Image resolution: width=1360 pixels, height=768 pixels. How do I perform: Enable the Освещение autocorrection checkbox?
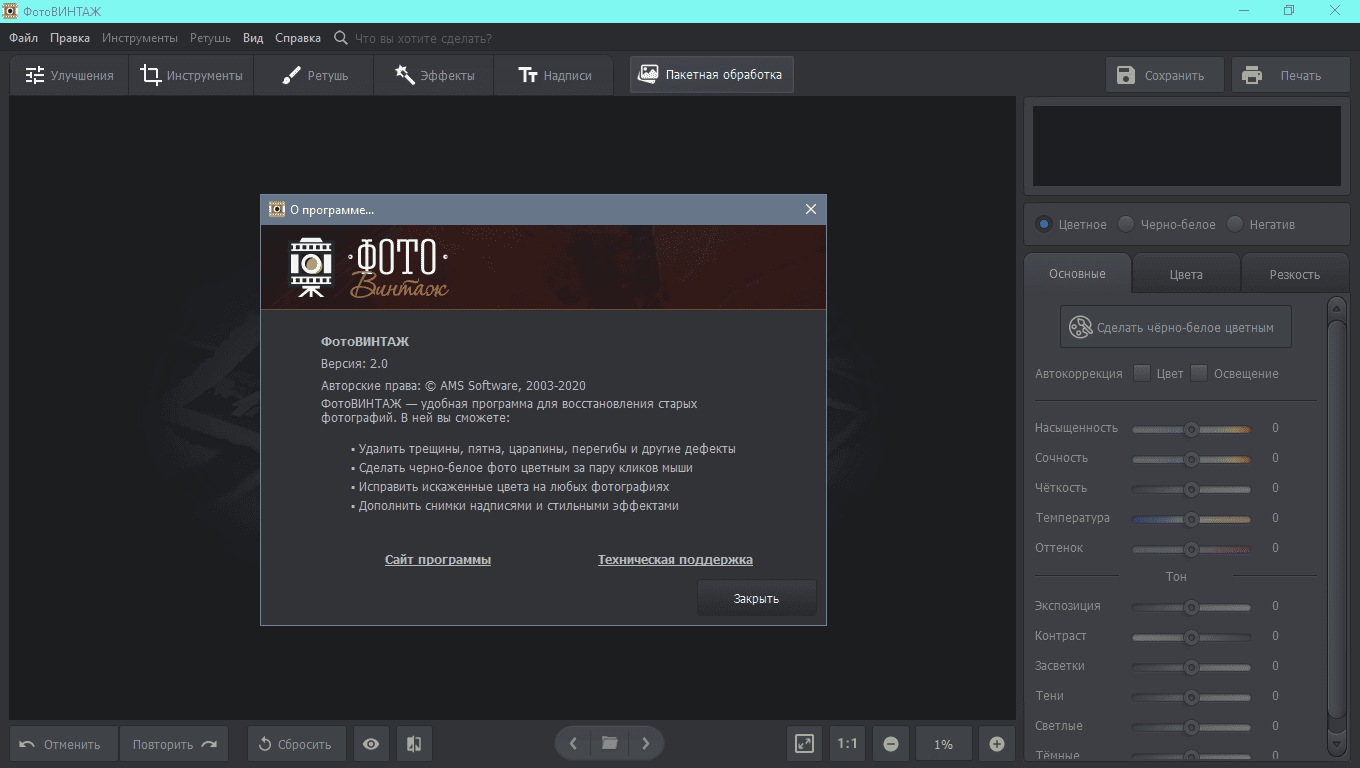tap(1199, 373)
